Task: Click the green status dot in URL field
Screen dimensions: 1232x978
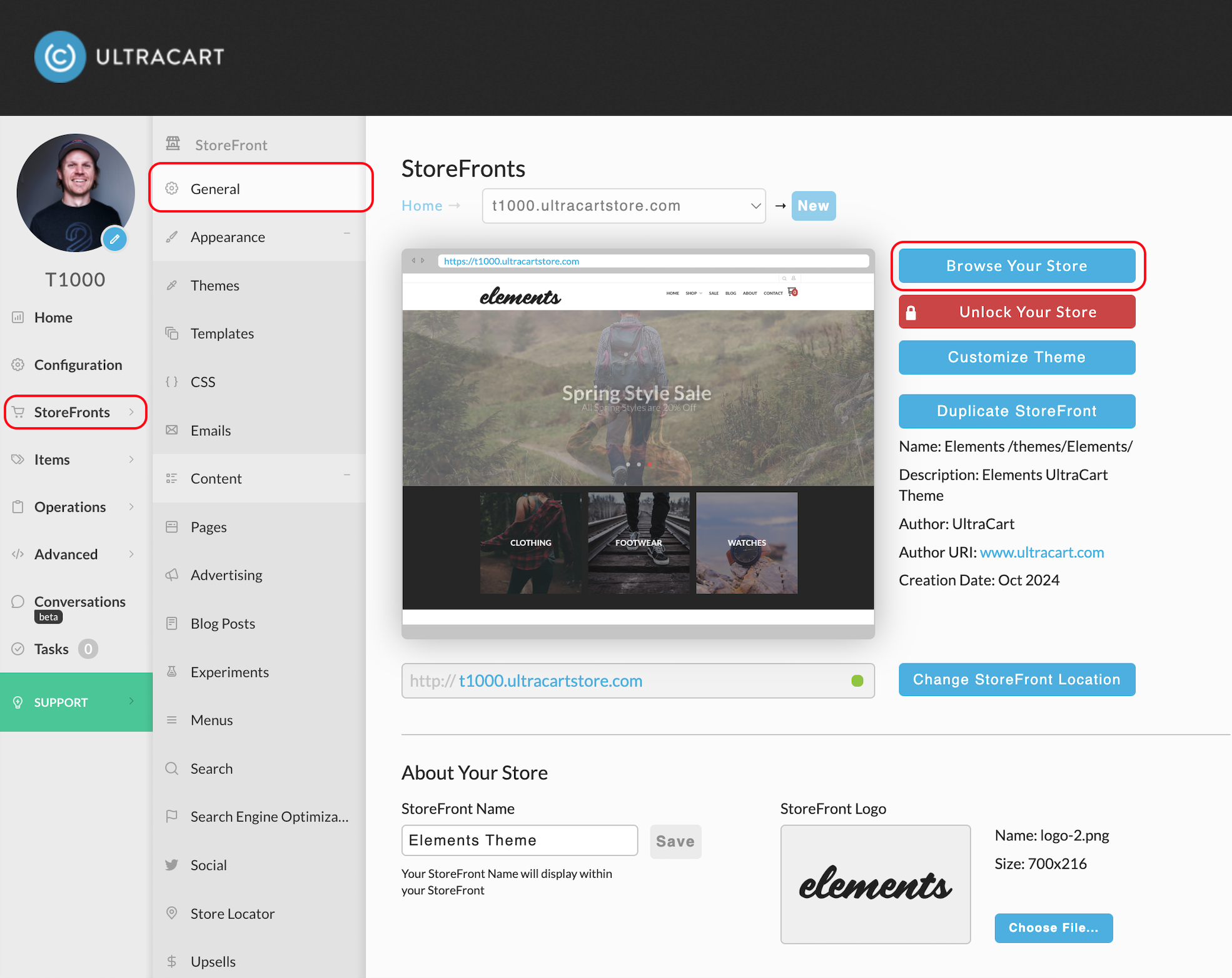Action: (x=857, y=680)
